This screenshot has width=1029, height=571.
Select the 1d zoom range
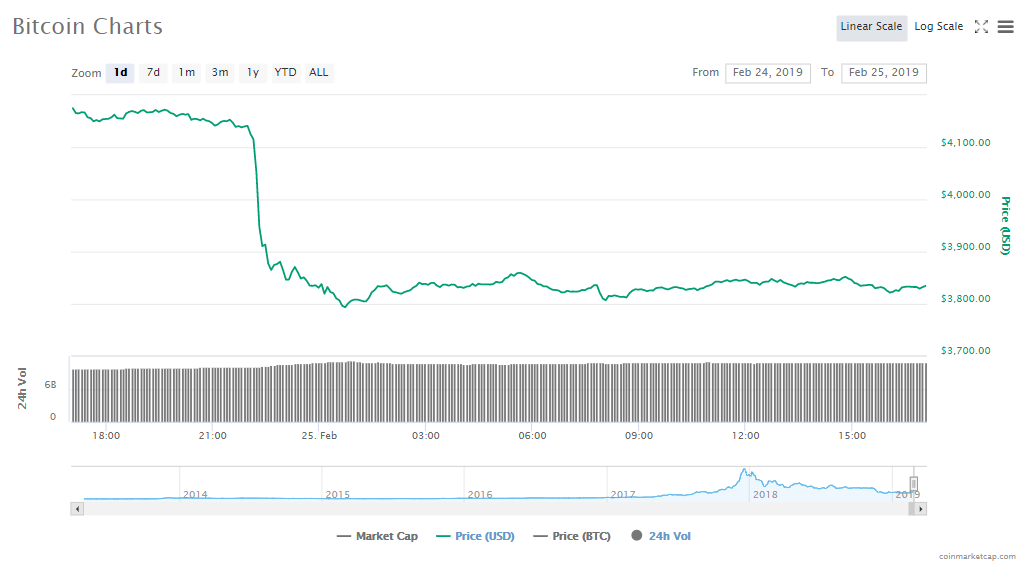(x=120, y=72)
